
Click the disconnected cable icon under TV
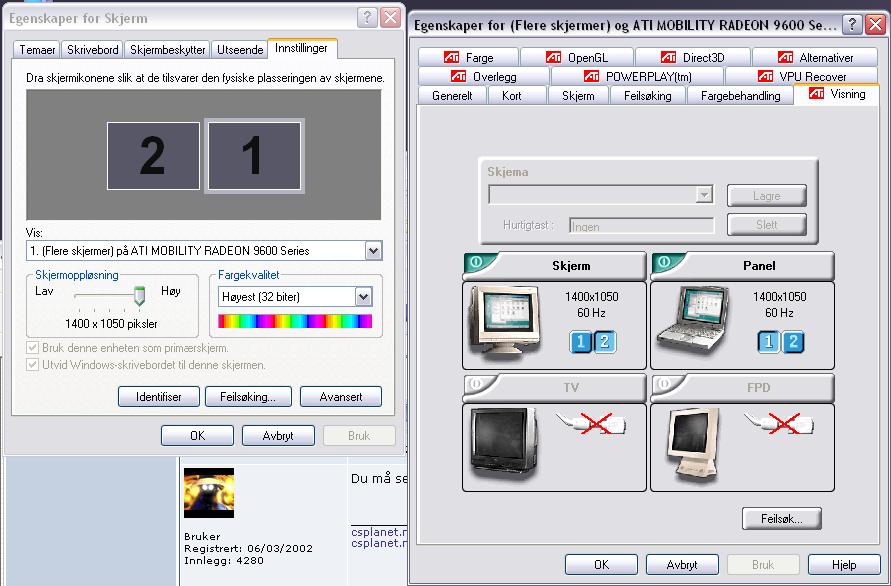591,423
